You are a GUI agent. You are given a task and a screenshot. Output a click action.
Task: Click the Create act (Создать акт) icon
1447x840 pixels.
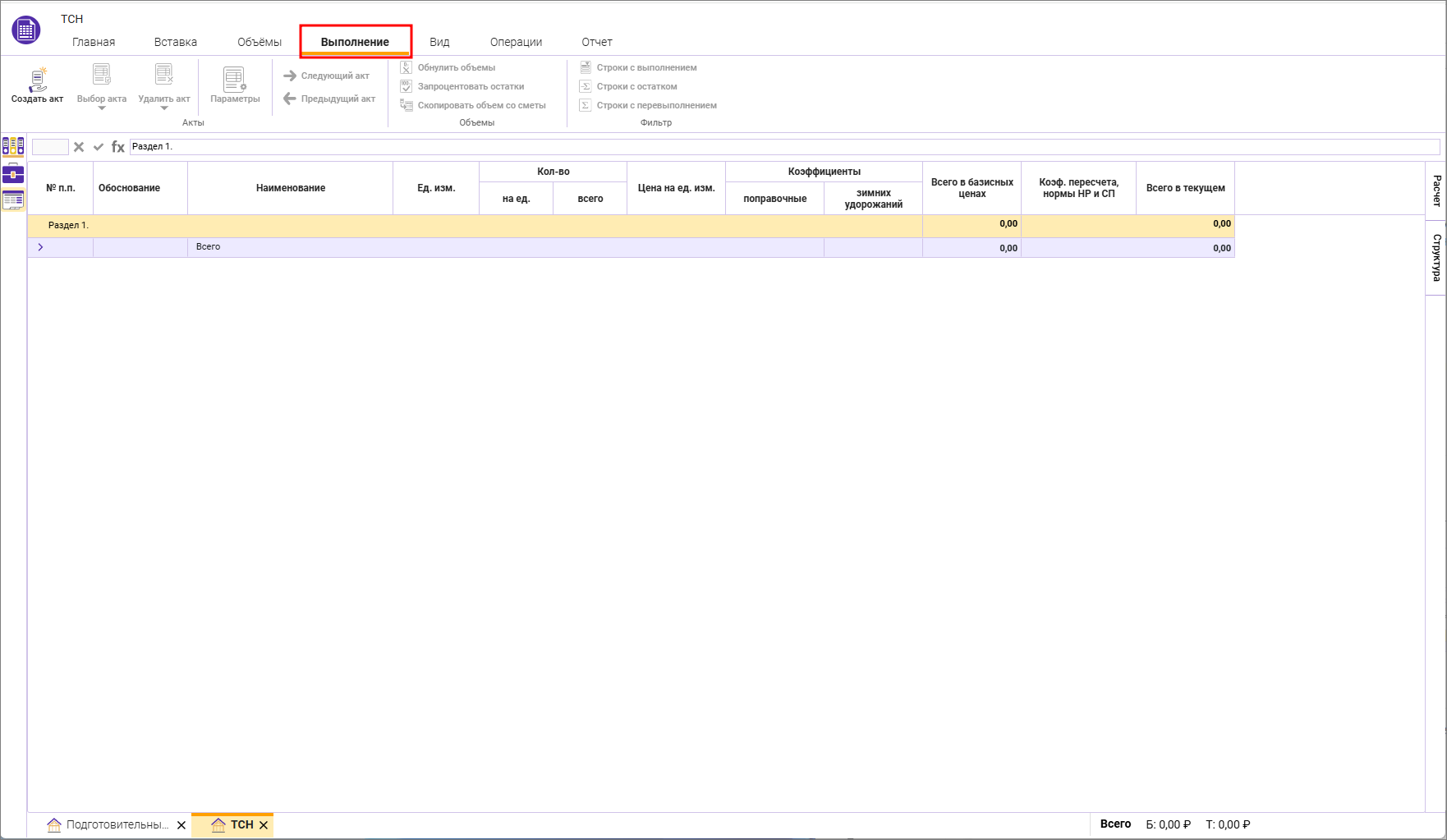(x=37, y=80)
